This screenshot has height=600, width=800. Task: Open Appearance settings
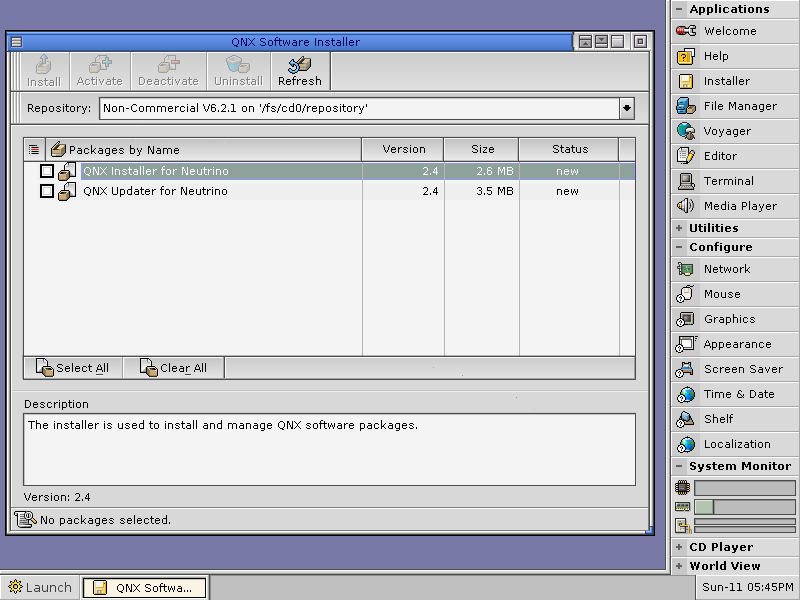click(735, 344)
